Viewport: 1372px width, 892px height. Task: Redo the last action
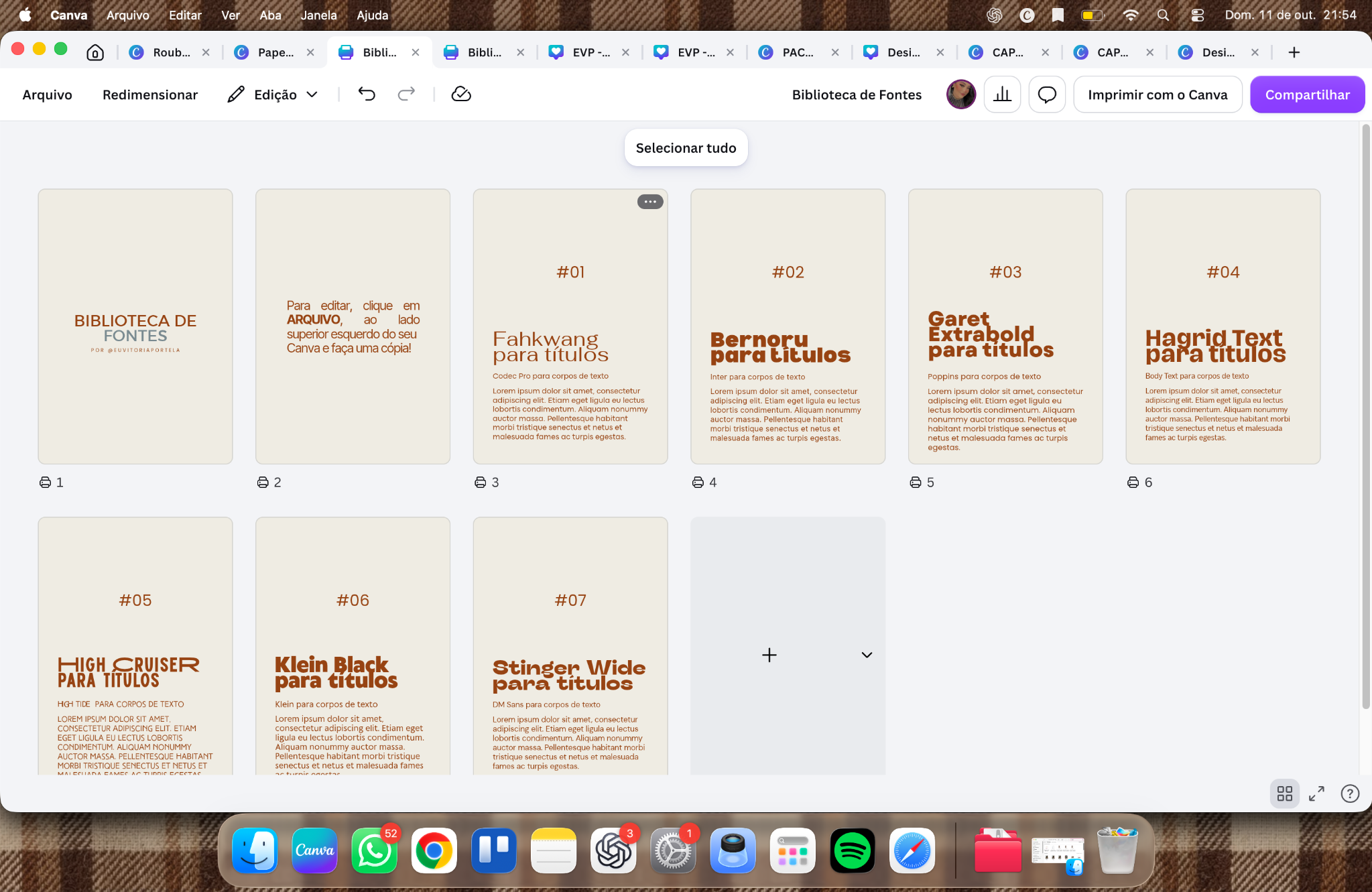coord(406,94)
